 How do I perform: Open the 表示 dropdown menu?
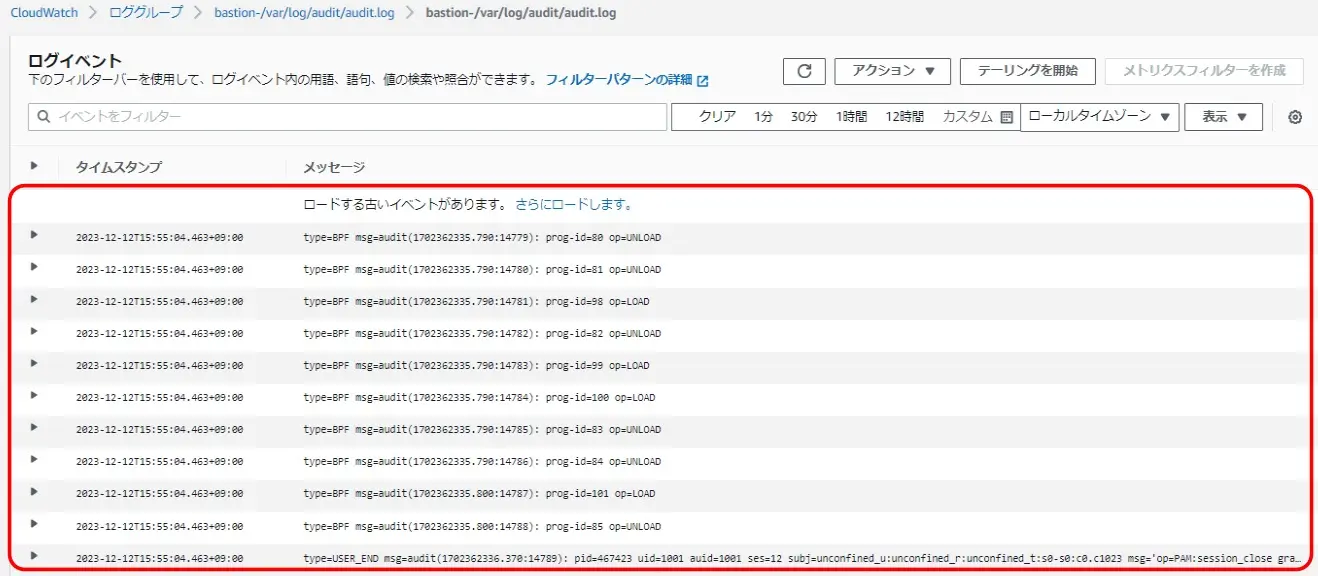(1223, 117)
